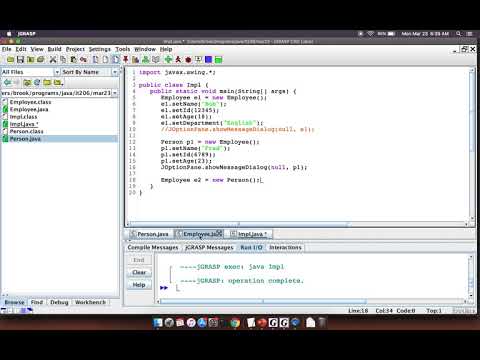Select the Debug tab in the side panel

tap(59, 302)
